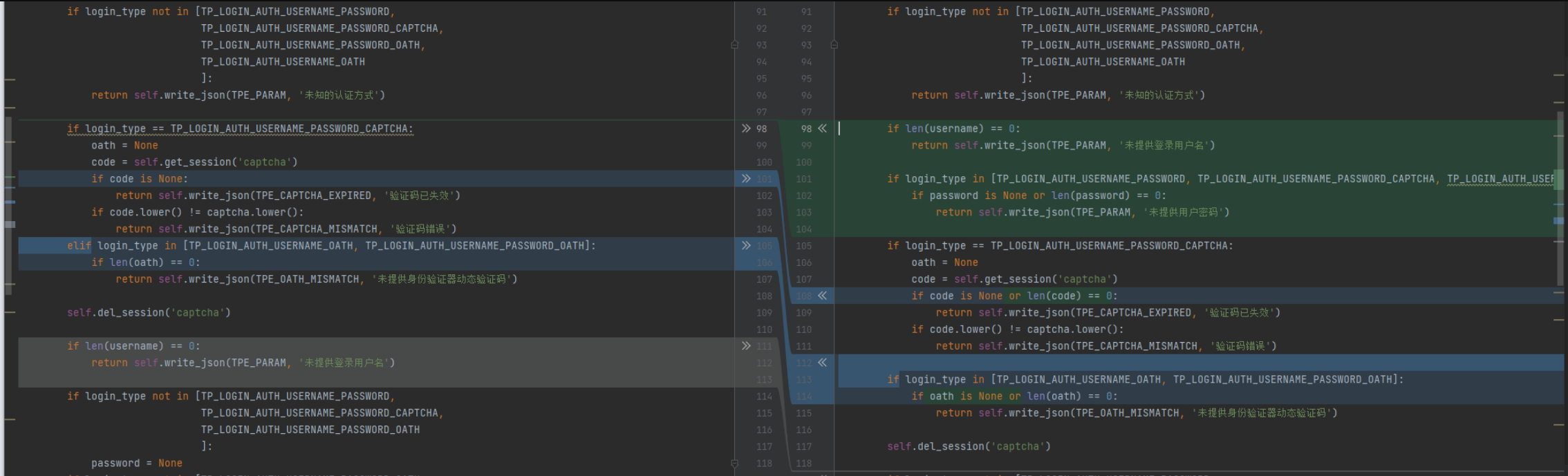
Task: Click 'oath = None' in the left pane
Action: tap(124, 145)
